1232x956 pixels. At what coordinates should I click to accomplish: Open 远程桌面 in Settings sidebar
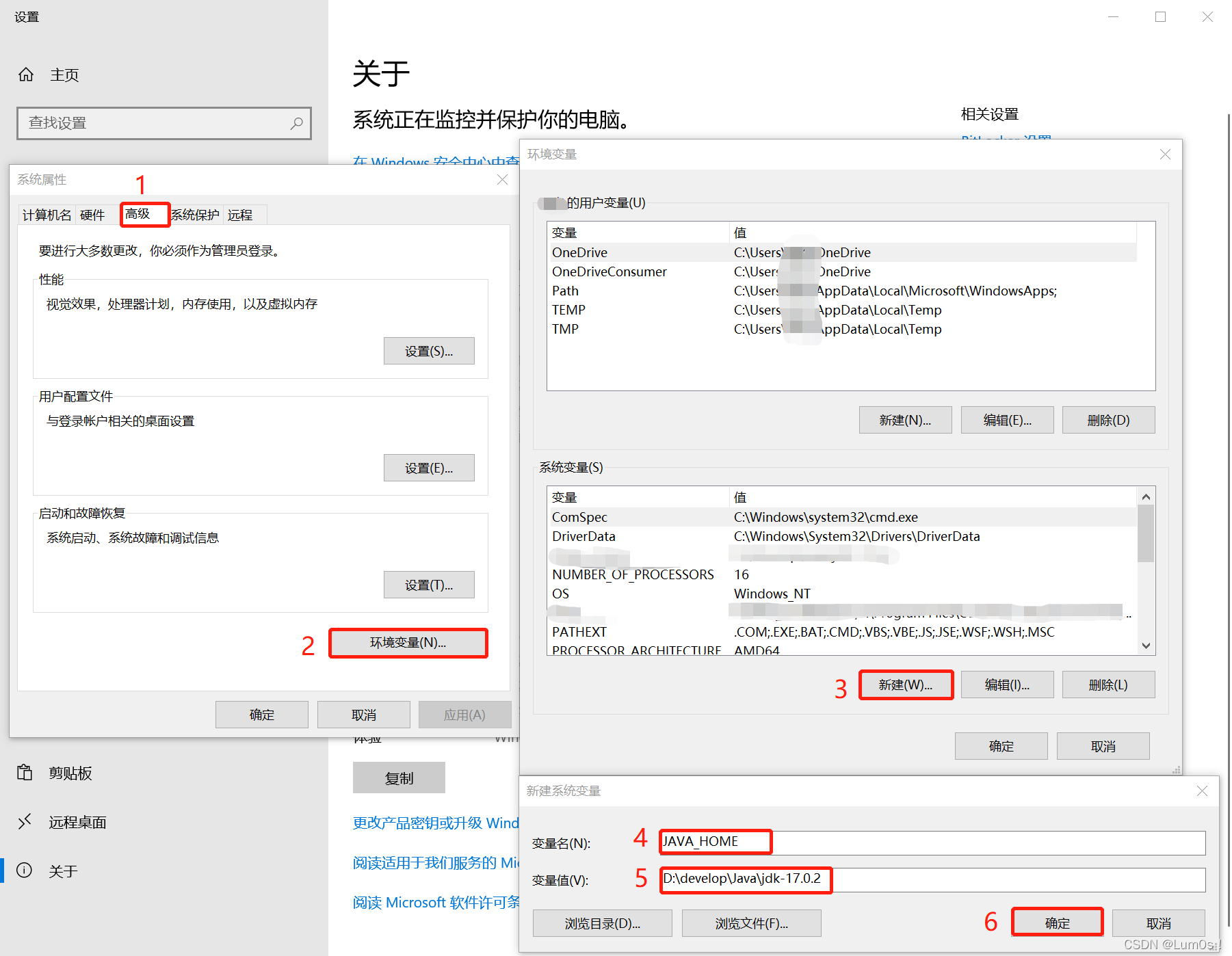pos(77,822)
